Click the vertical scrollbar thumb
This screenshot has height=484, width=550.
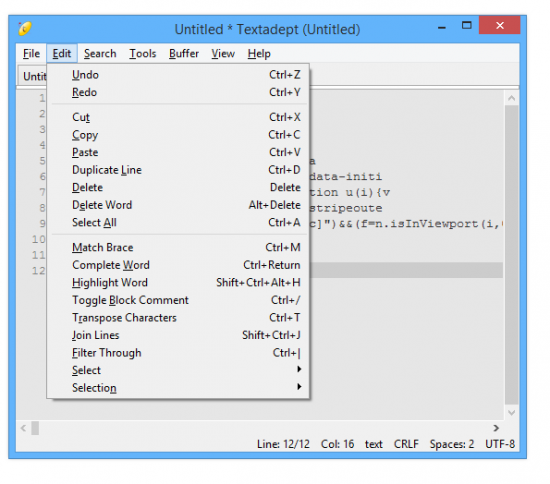511,255
